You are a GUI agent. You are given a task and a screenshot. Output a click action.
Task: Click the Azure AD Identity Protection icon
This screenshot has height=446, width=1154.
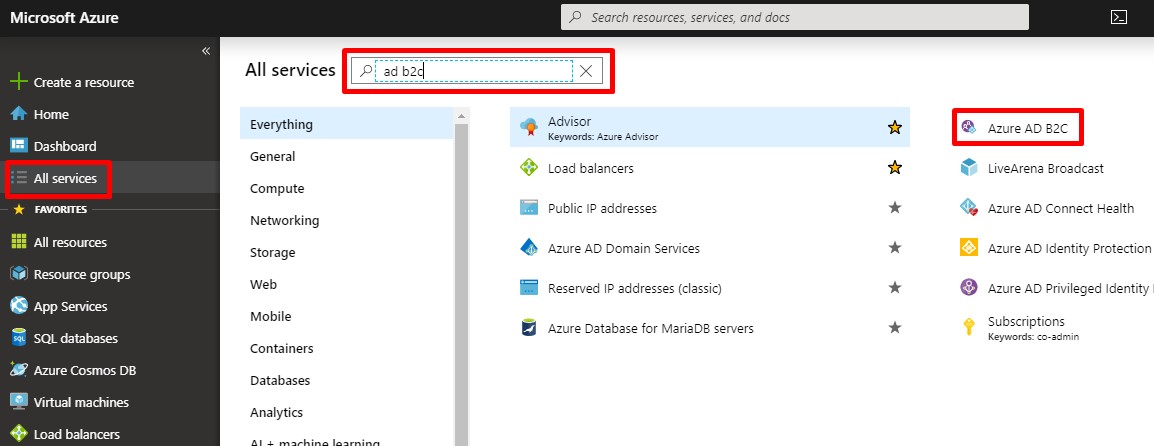[969, 248]
